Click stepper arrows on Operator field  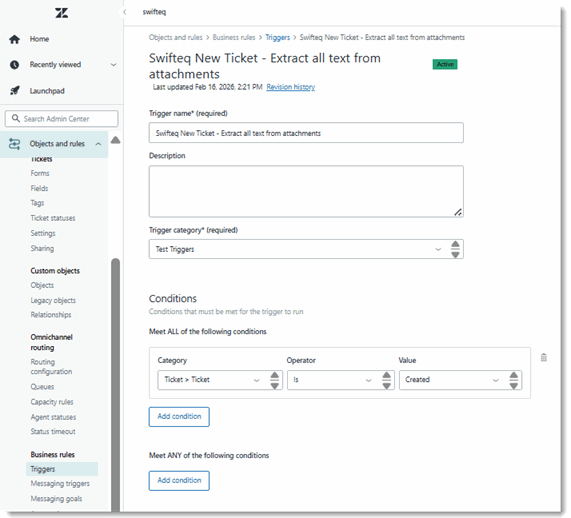point(386,380)
